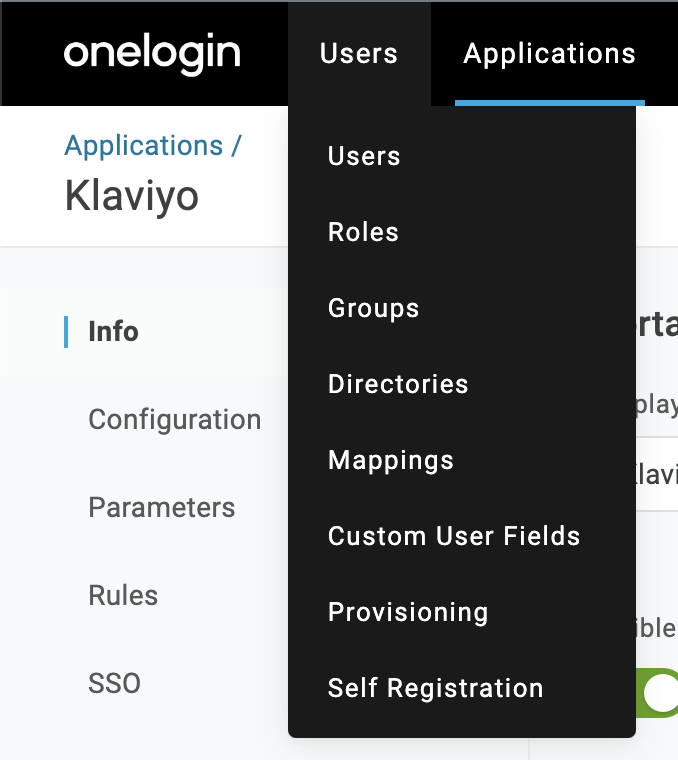Open Directories from the Users menu
The width and height of the screenshot is (678, 760).
(398, 384)
